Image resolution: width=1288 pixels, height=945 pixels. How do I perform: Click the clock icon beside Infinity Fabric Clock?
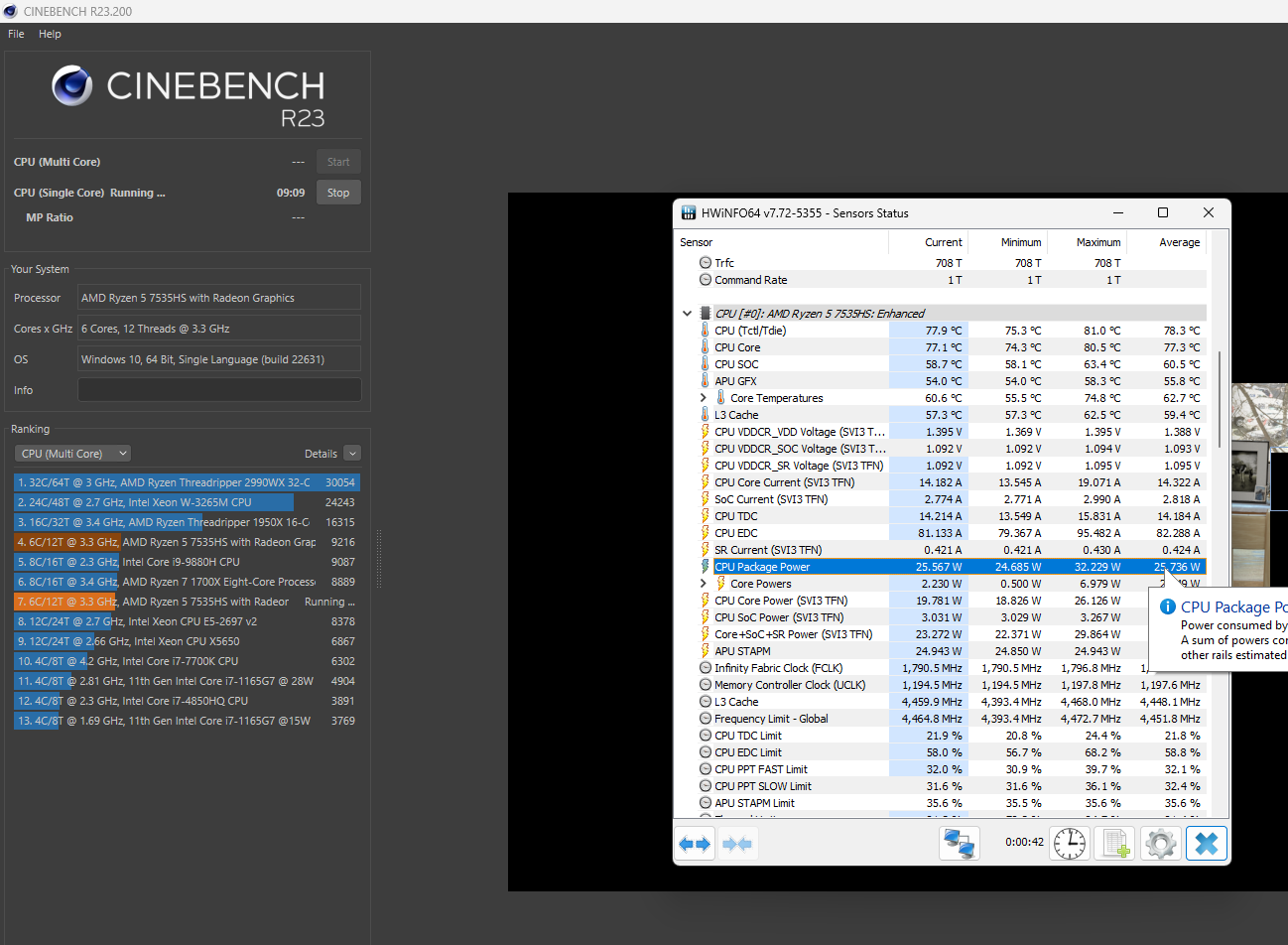706,668
